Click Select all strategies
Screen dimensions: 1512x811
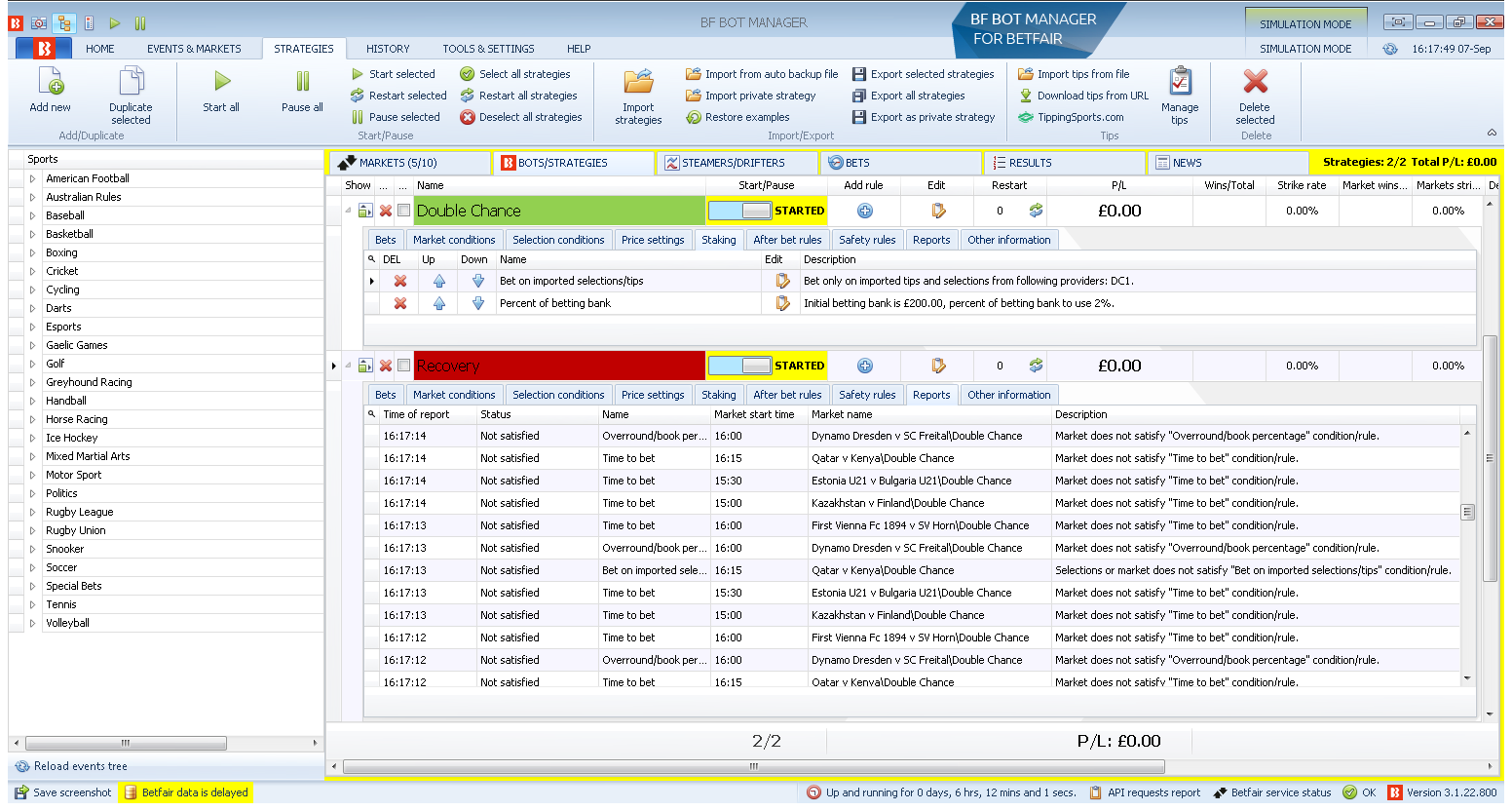(515, 74)
